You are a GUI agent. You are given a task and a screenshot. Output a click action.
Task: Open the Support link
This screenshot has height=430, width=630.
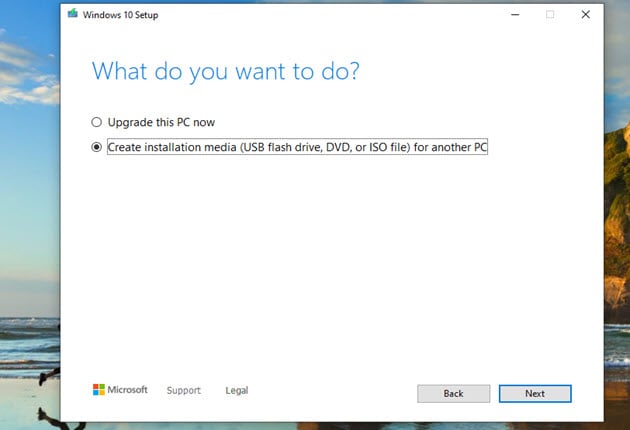click(184, 390)
